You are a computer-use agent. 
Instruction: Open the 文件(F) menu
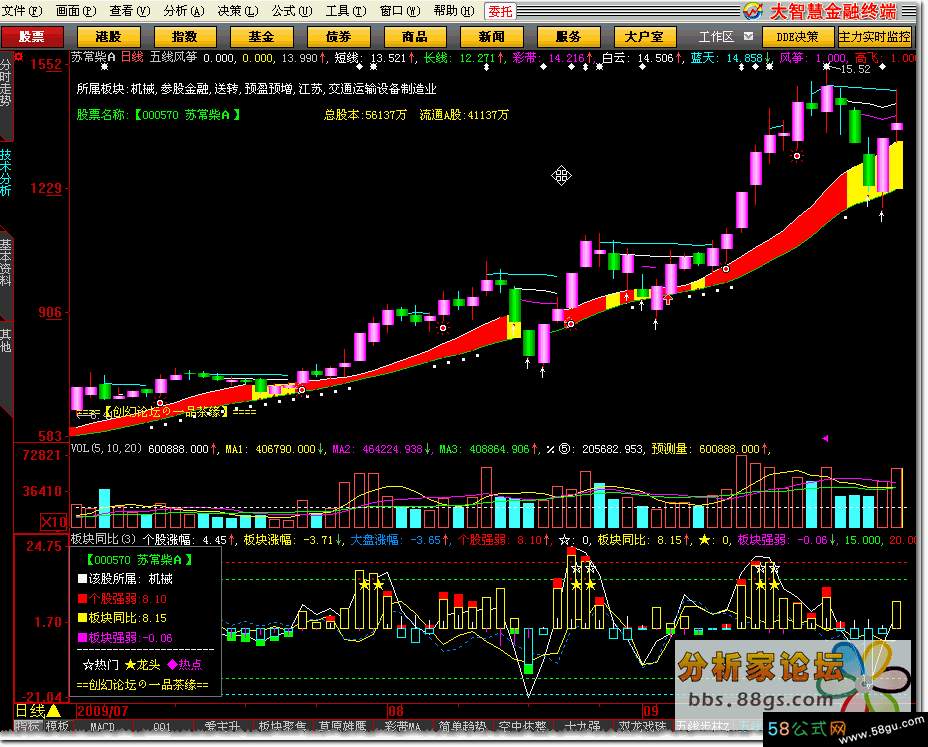(22, 11)
